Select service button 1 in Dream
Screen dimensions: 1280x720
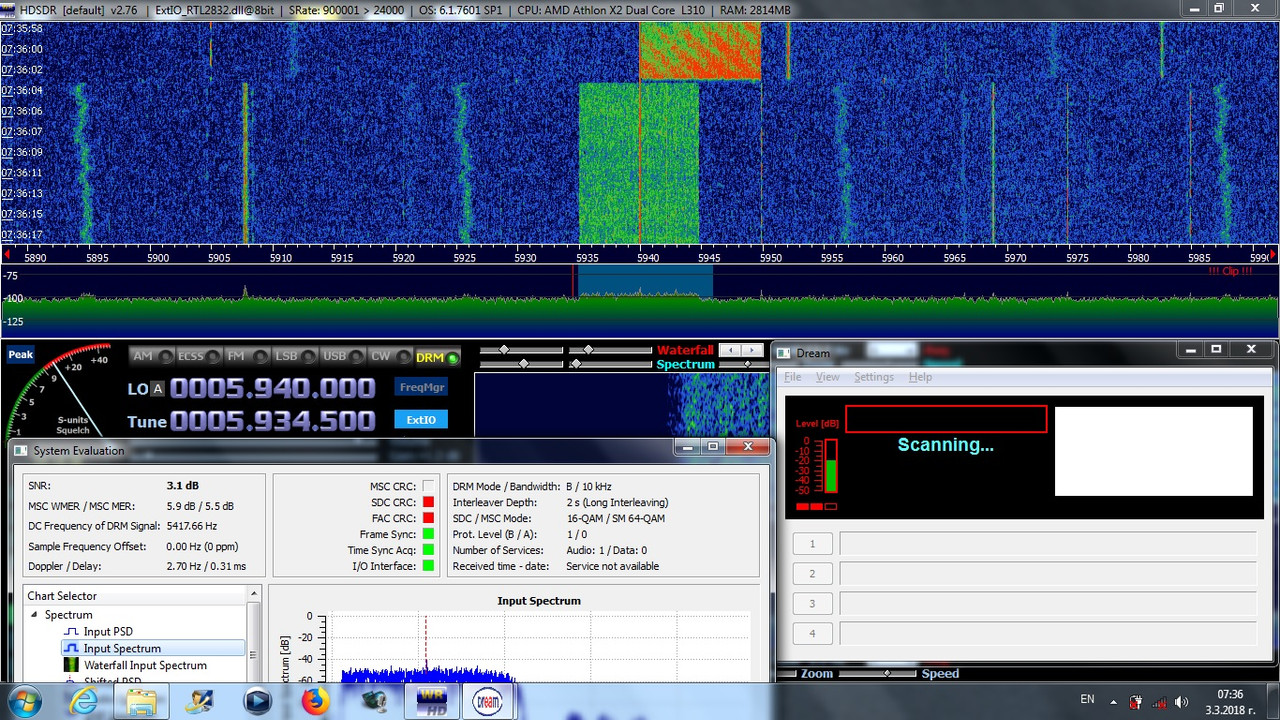coord(812,544)
